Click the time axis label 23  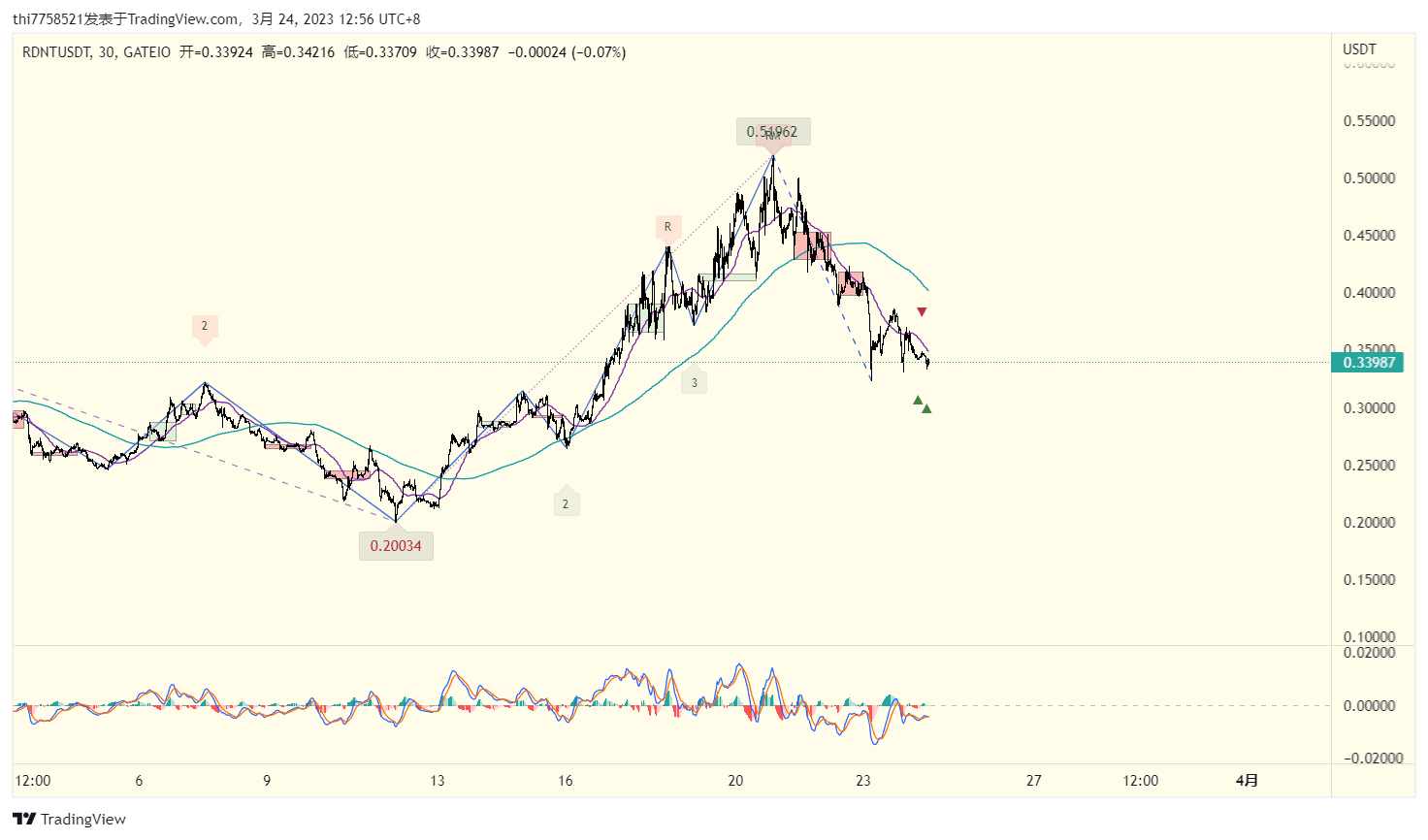click(x=863, y=781)
